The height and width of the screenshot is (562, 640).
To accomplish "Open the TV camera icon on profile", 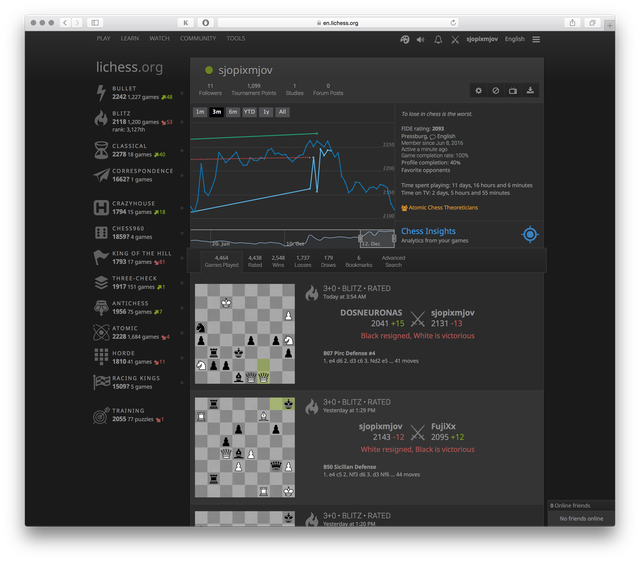I will click(x=513, y=91).
